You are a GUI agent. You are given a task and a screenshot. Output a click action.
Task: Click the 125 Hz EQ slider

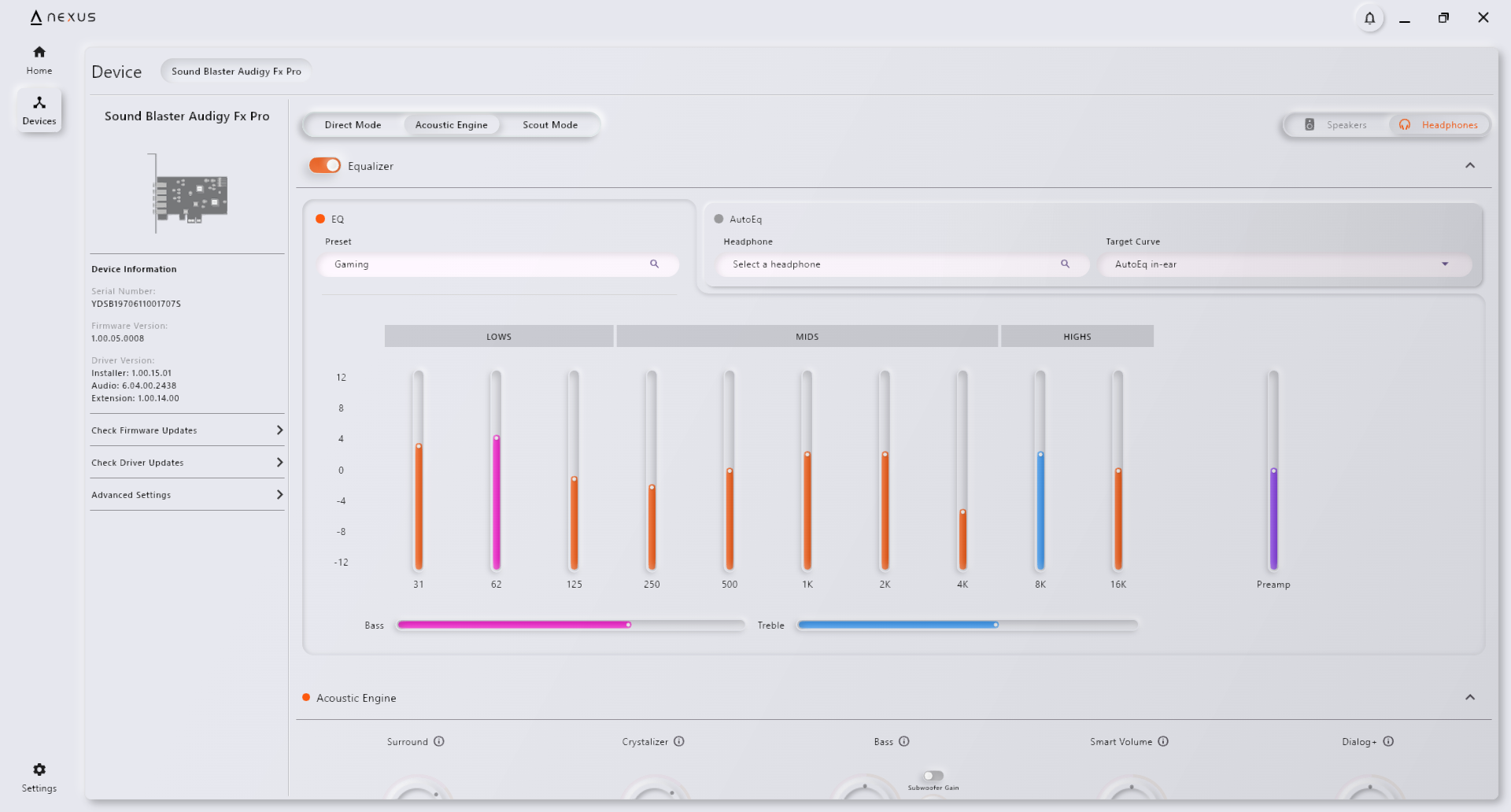574,471
